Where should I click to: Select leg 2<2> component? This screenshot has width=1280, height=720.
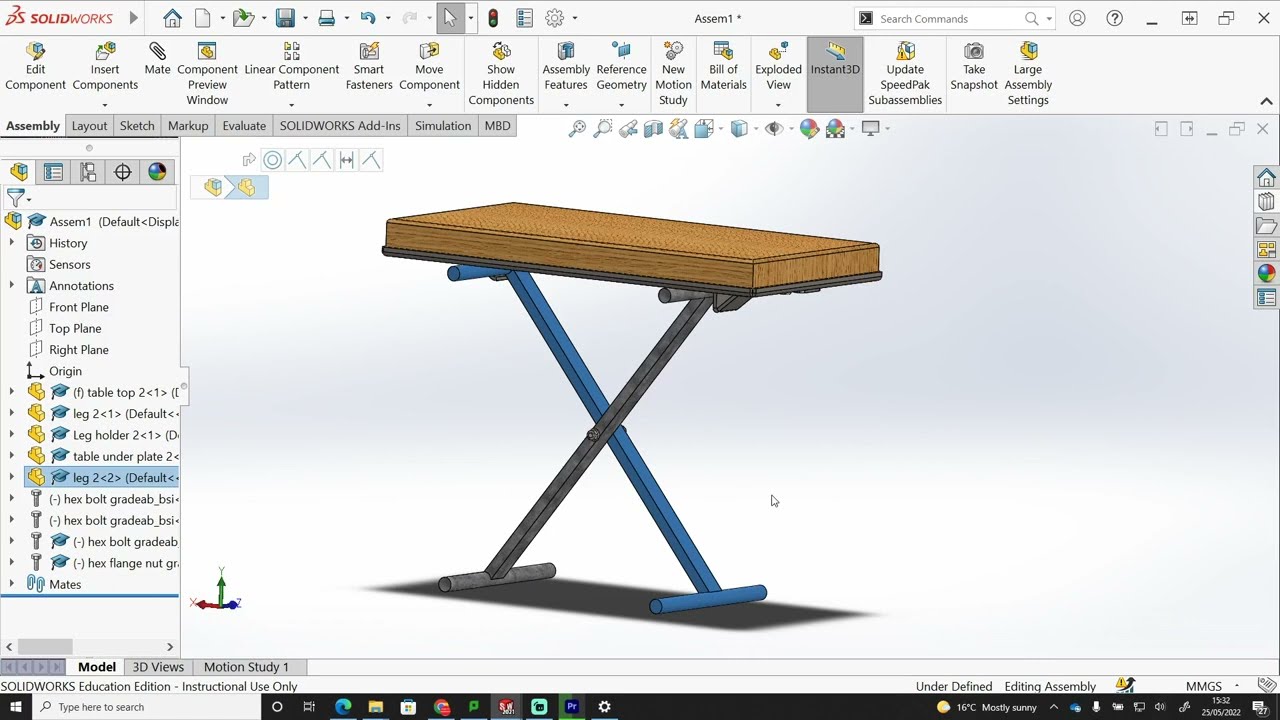click(x=102, y=477)
